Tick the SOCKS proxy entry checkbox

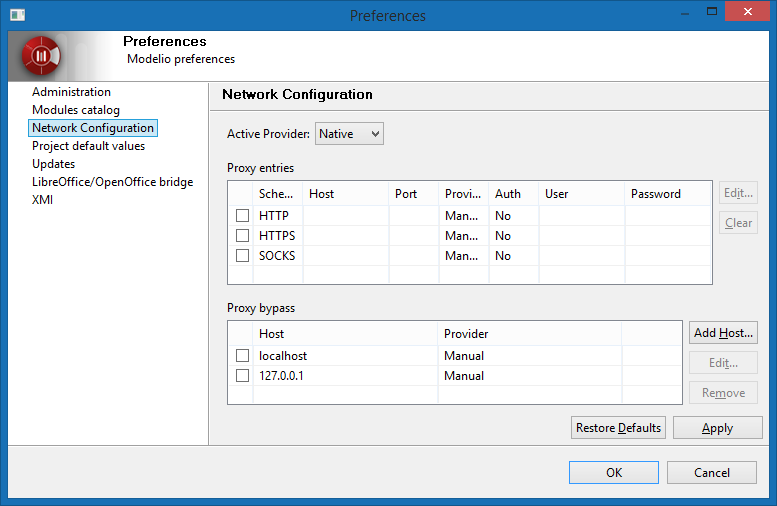[243, 256]
